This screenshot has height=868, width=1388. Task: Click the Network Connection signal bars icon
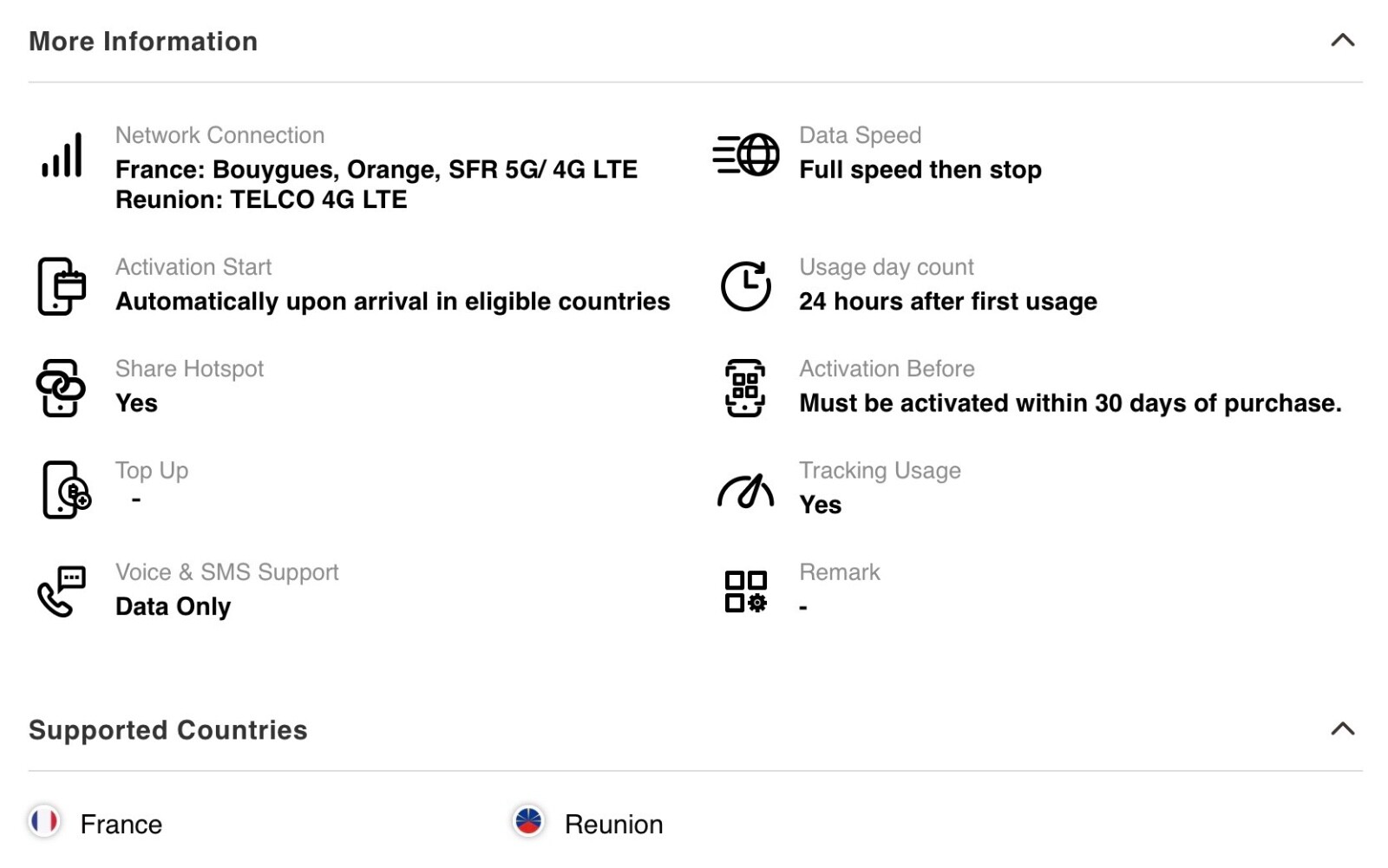(62, 155)
